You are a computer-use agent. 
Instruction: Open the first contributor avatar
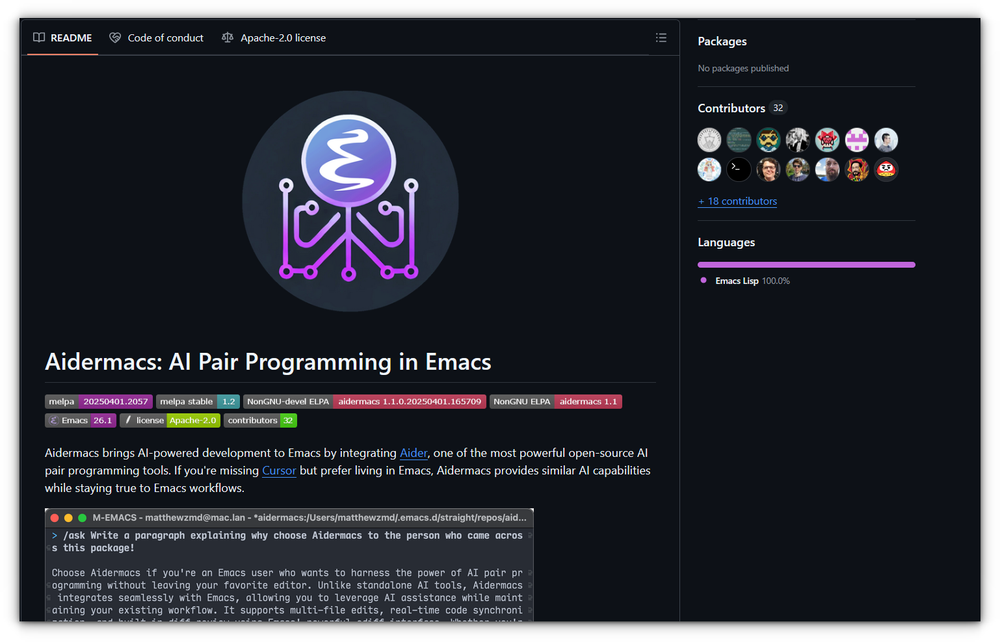tap(709, 139)
